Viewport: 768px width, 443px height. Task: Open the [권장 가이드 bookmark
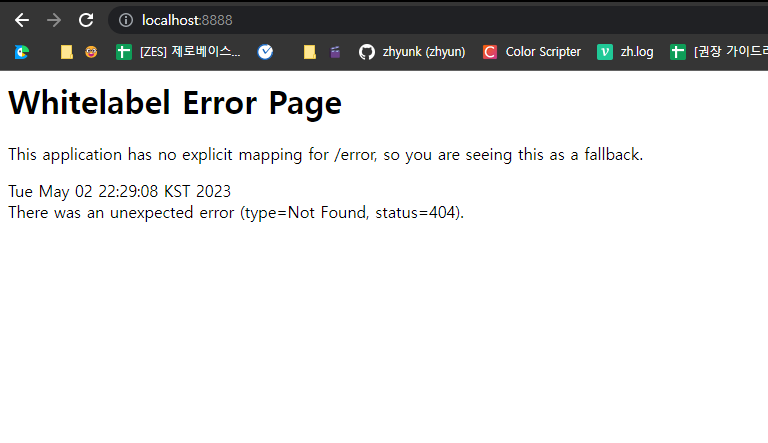[719, 51]
